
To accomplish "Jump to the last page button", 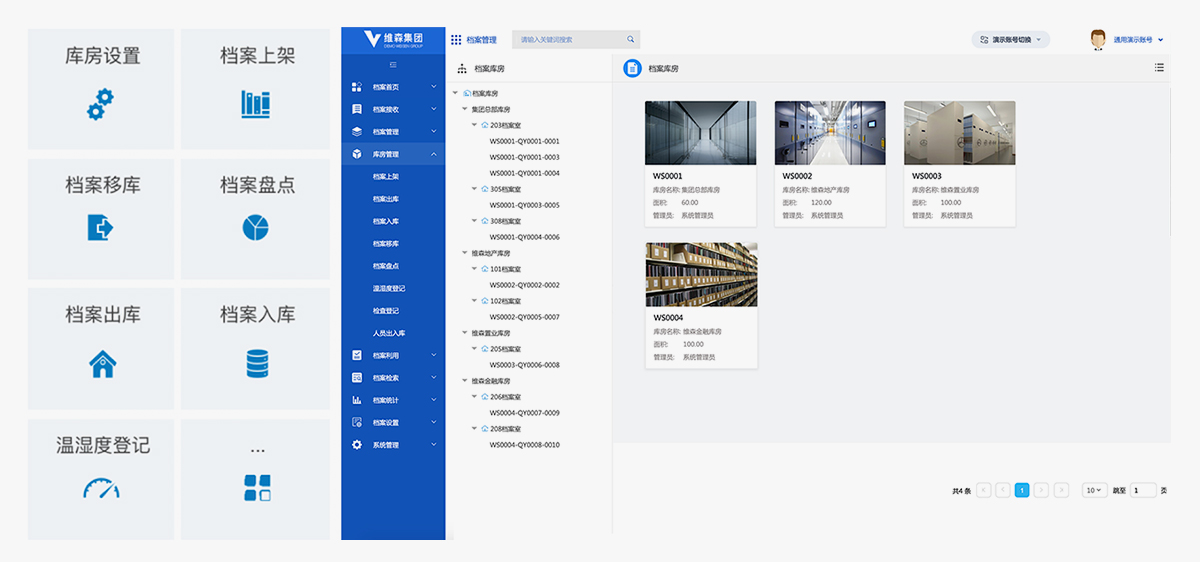I will coord(1061,490).
